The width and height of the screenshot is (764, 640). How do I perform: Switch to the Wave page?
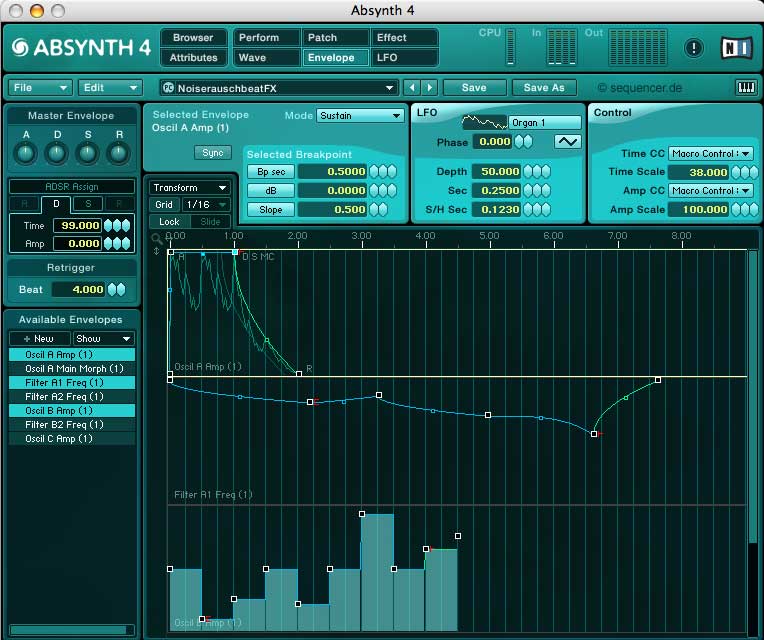(x=266, y=57)
